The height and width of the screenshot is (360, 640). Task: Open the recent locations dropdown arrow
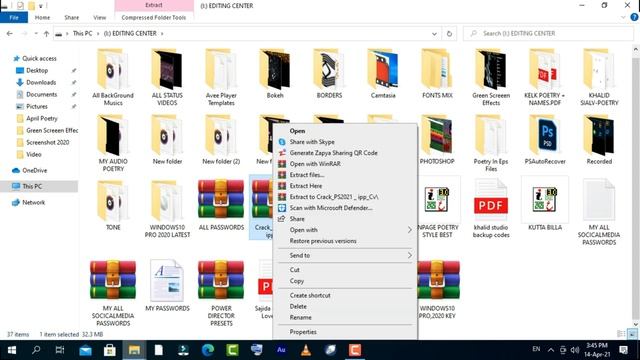tap(36, 33)
